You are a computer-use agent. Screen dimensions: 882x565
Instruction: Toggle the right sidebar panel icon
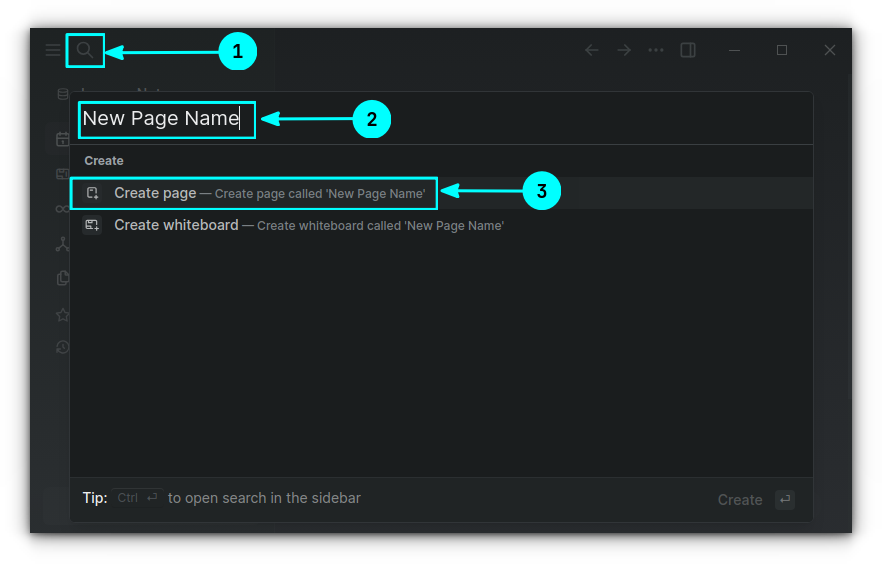688,50
